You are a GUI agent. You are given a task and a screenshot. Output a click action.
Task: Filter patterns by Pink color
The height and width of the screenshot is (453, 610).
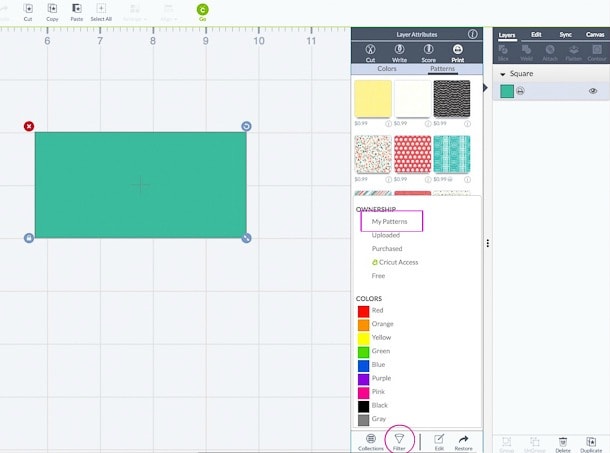371,392
